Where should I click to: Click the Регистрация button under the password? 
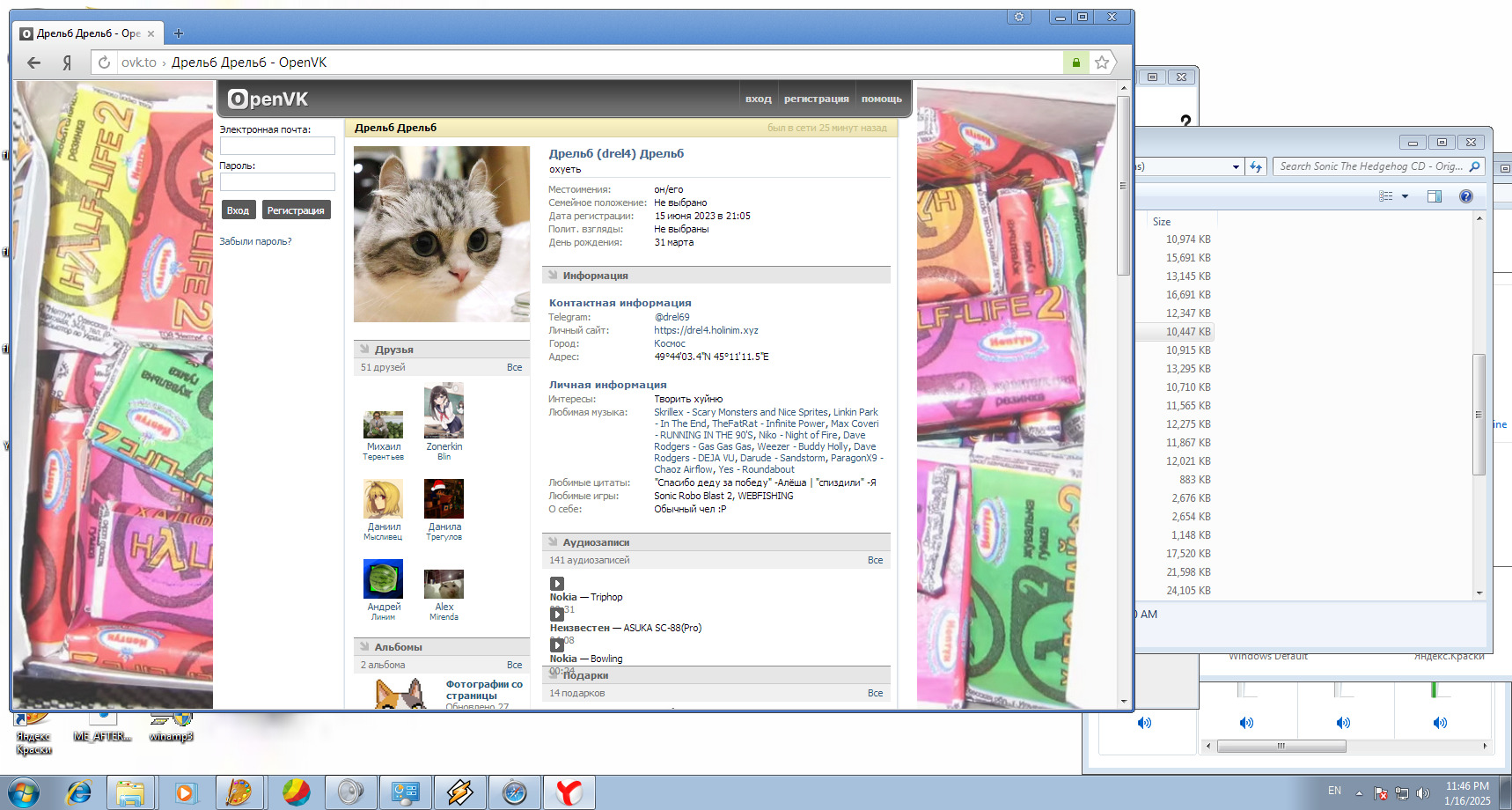(x=296, y=210)
